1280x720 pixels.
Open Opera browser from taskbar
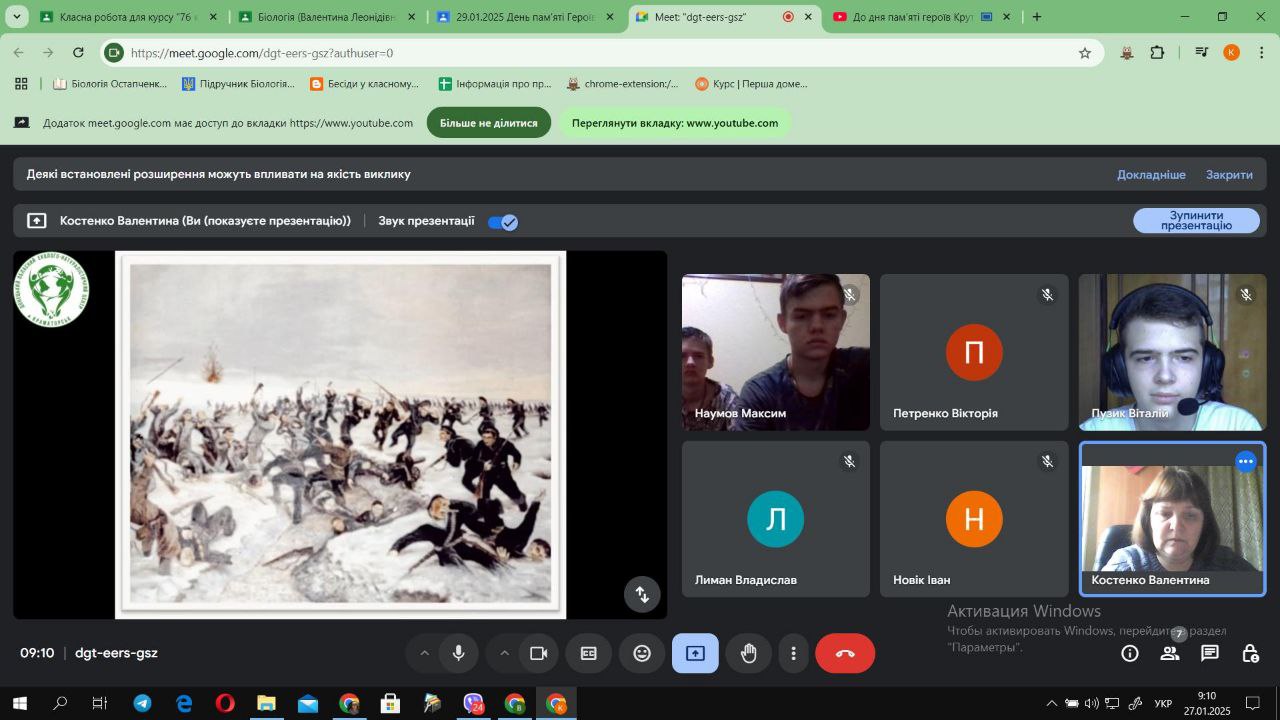pyautogui.click(x=225, y=704)
